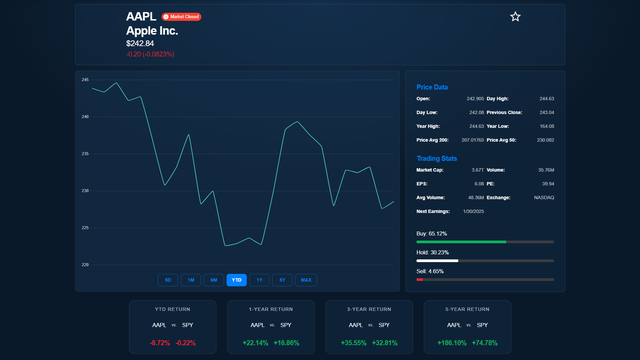Select the EPS value 6.08
The image size is (640, 360).
point(479,184)
